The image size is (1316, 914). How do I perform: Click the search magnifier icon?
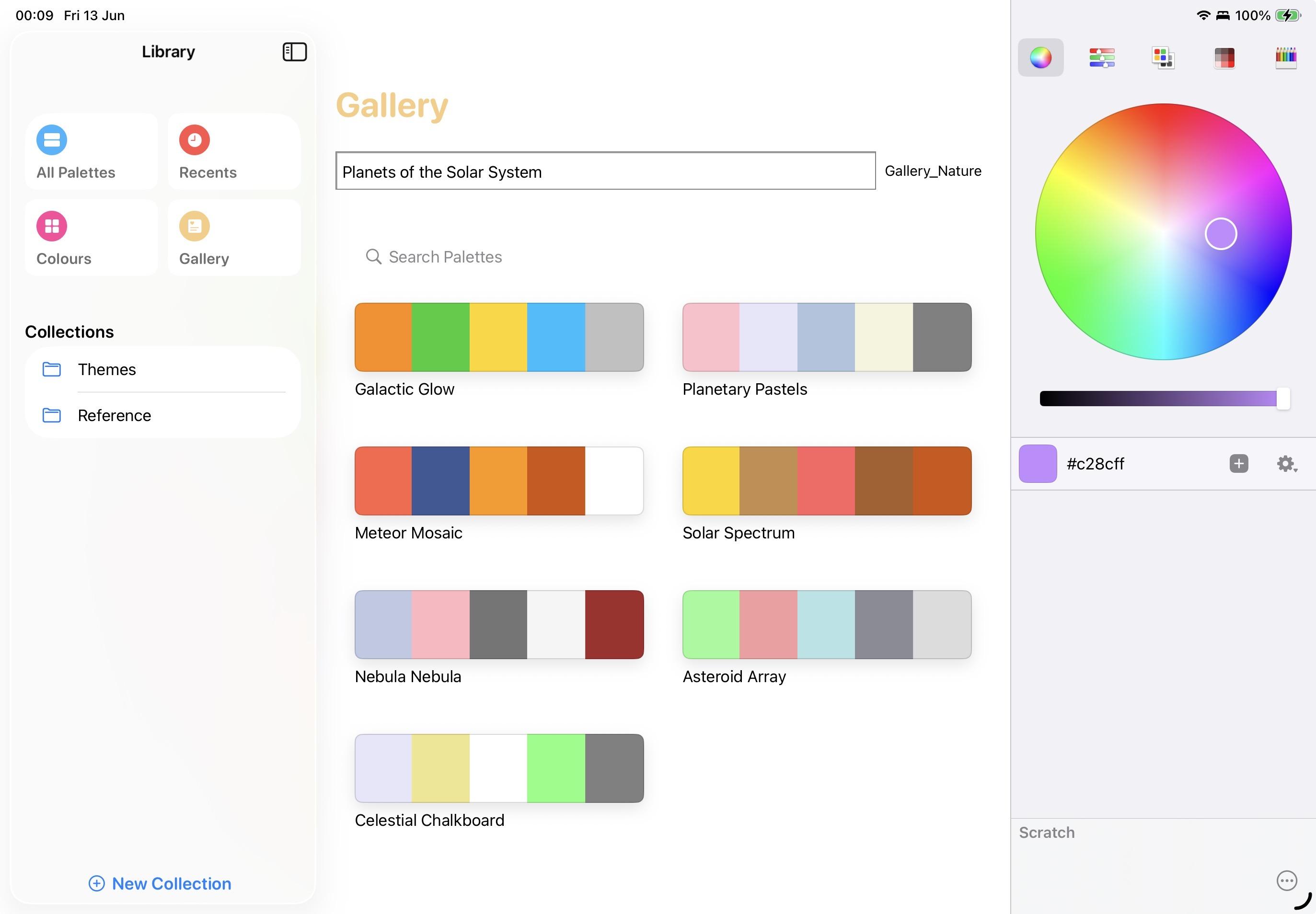coord(373,257)
